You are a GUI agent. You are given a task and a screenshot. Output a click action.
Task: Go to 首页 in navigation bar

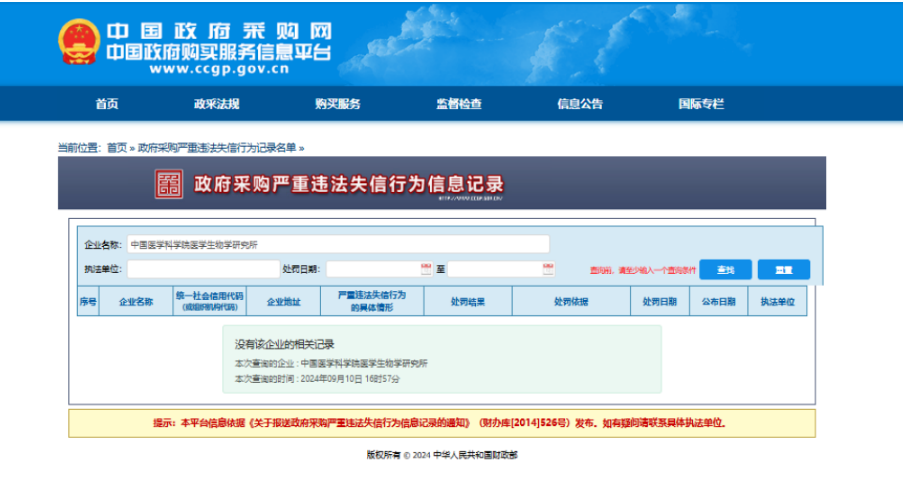pos(107,104)
